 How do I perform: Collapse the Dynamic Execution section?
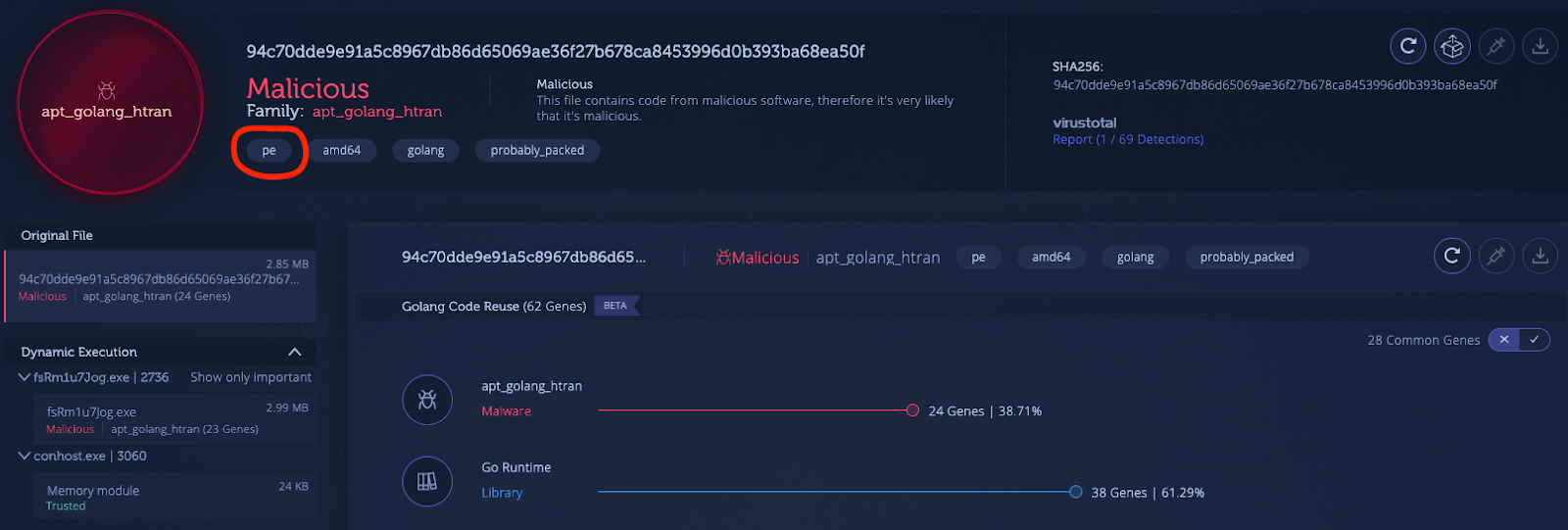click(295, 352)
